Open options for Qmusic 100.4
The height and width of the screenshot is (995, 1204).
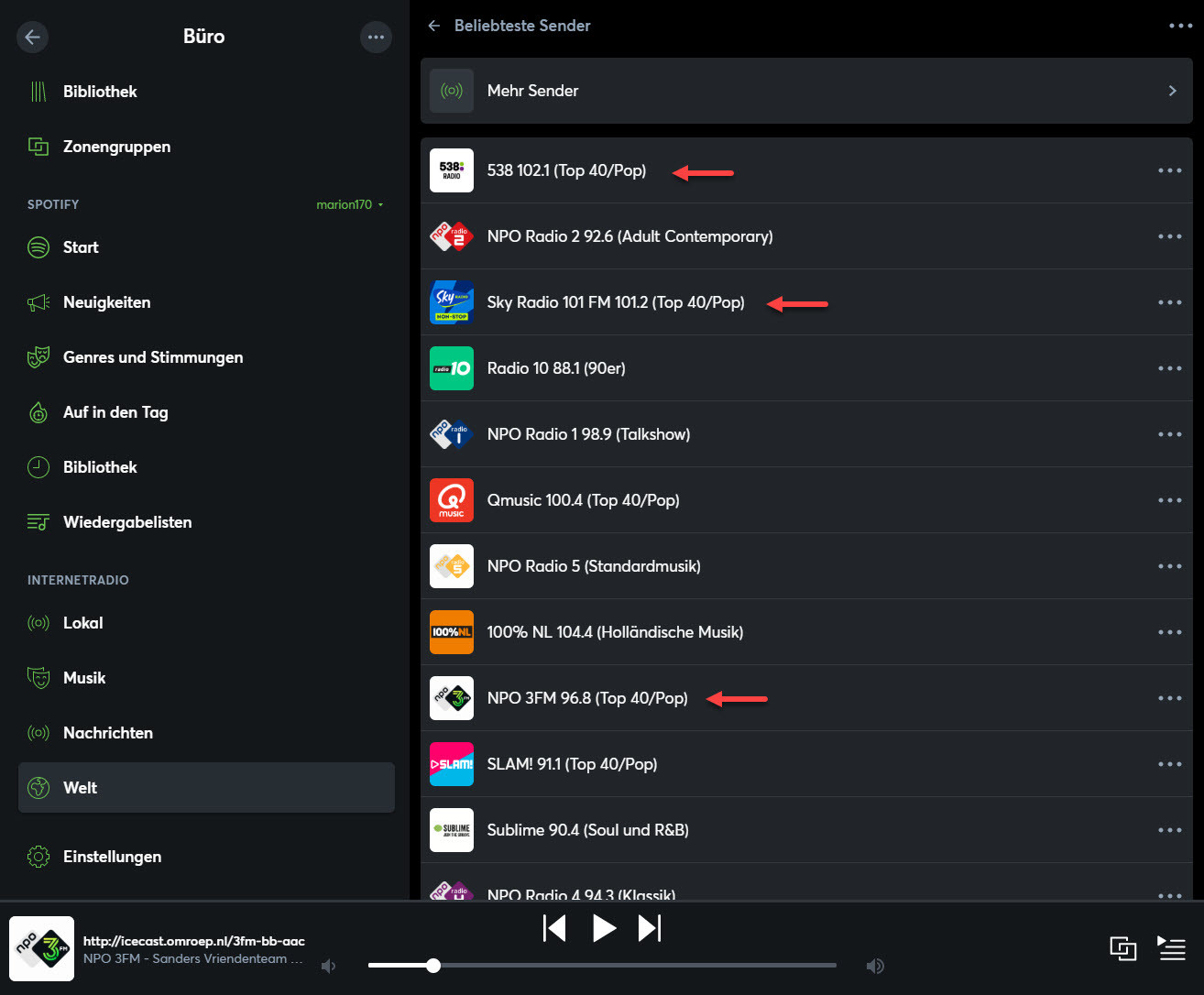click(x=1169, y=500)
